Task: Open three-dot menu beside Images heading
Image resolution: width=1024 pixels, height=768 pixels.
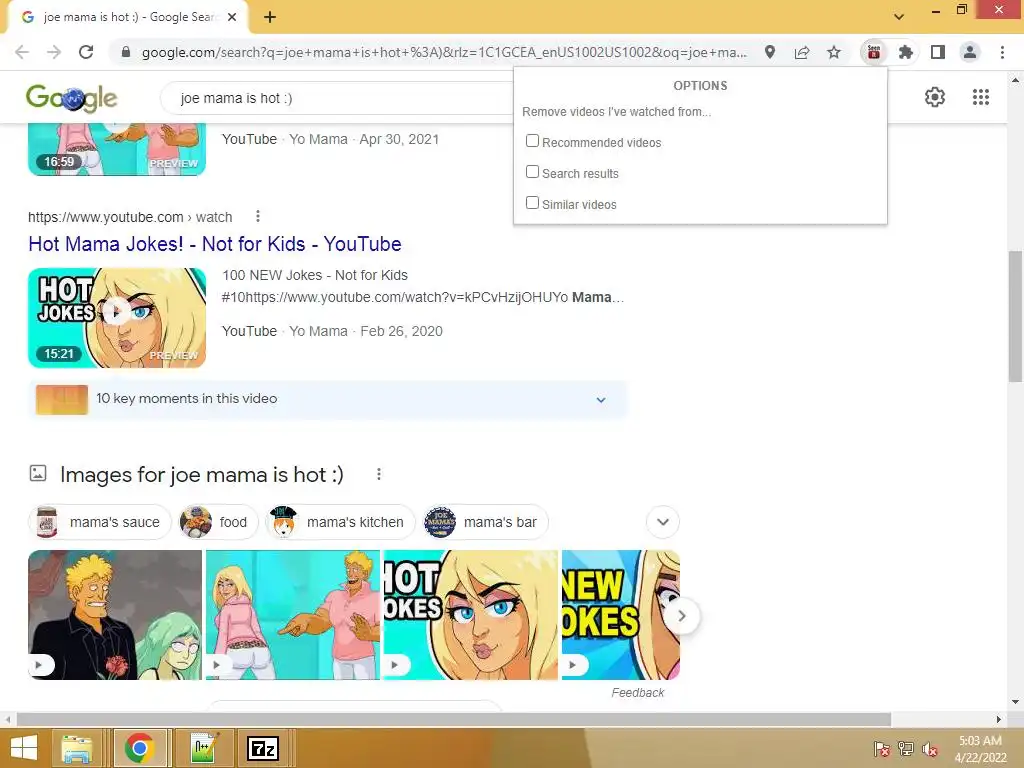Action: [x=379, y=475]
